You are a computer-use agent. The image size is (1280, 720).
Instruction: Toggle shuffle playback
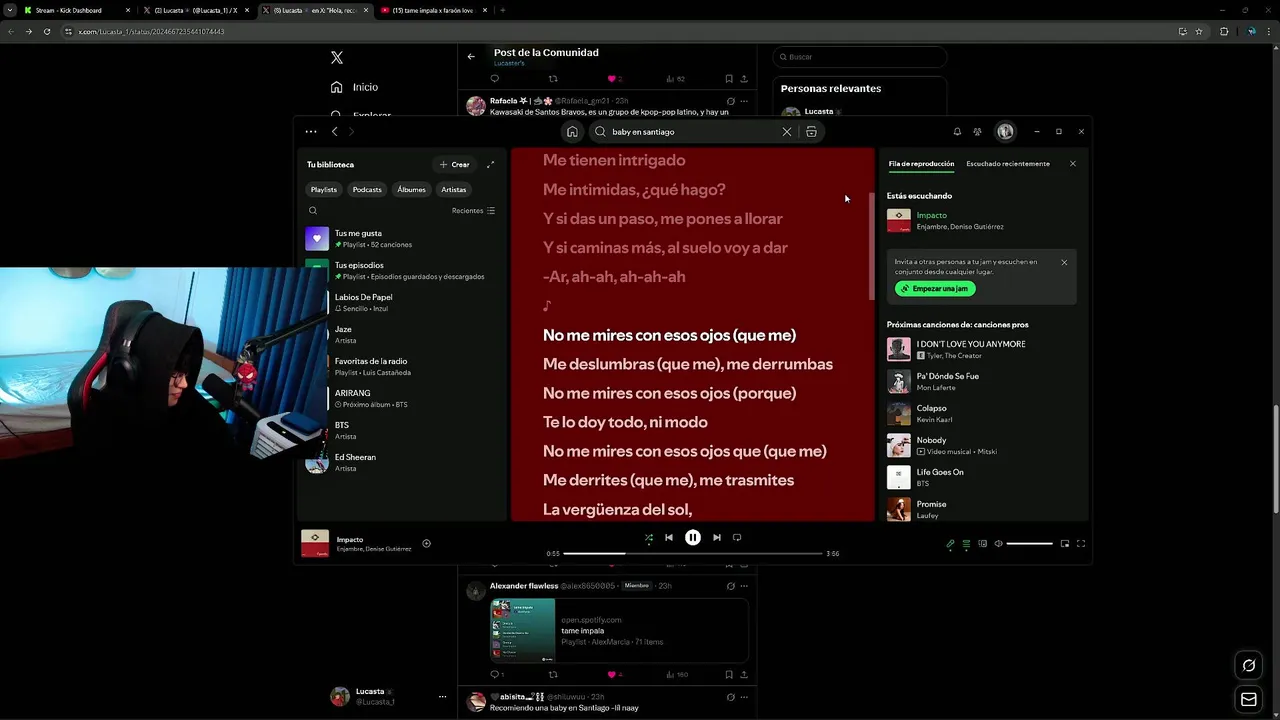tap(648, 537)
